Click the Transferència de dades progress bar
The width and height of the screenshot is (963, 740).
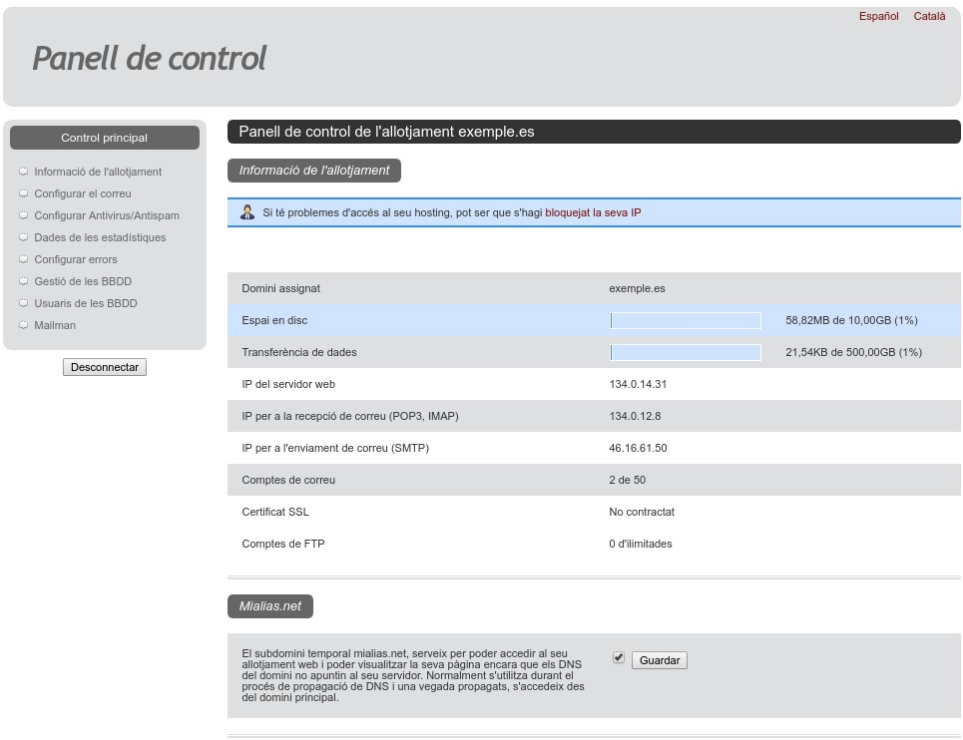pyautogui.click(x=685, y=352)
